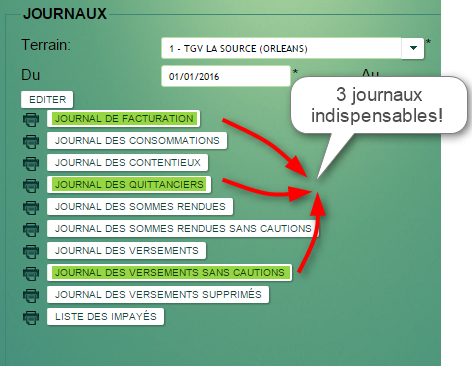The height and width of the screenshot is (366, 472).
Task: Click printer icon beside Journal des Quittanciers
Action: 31,185
